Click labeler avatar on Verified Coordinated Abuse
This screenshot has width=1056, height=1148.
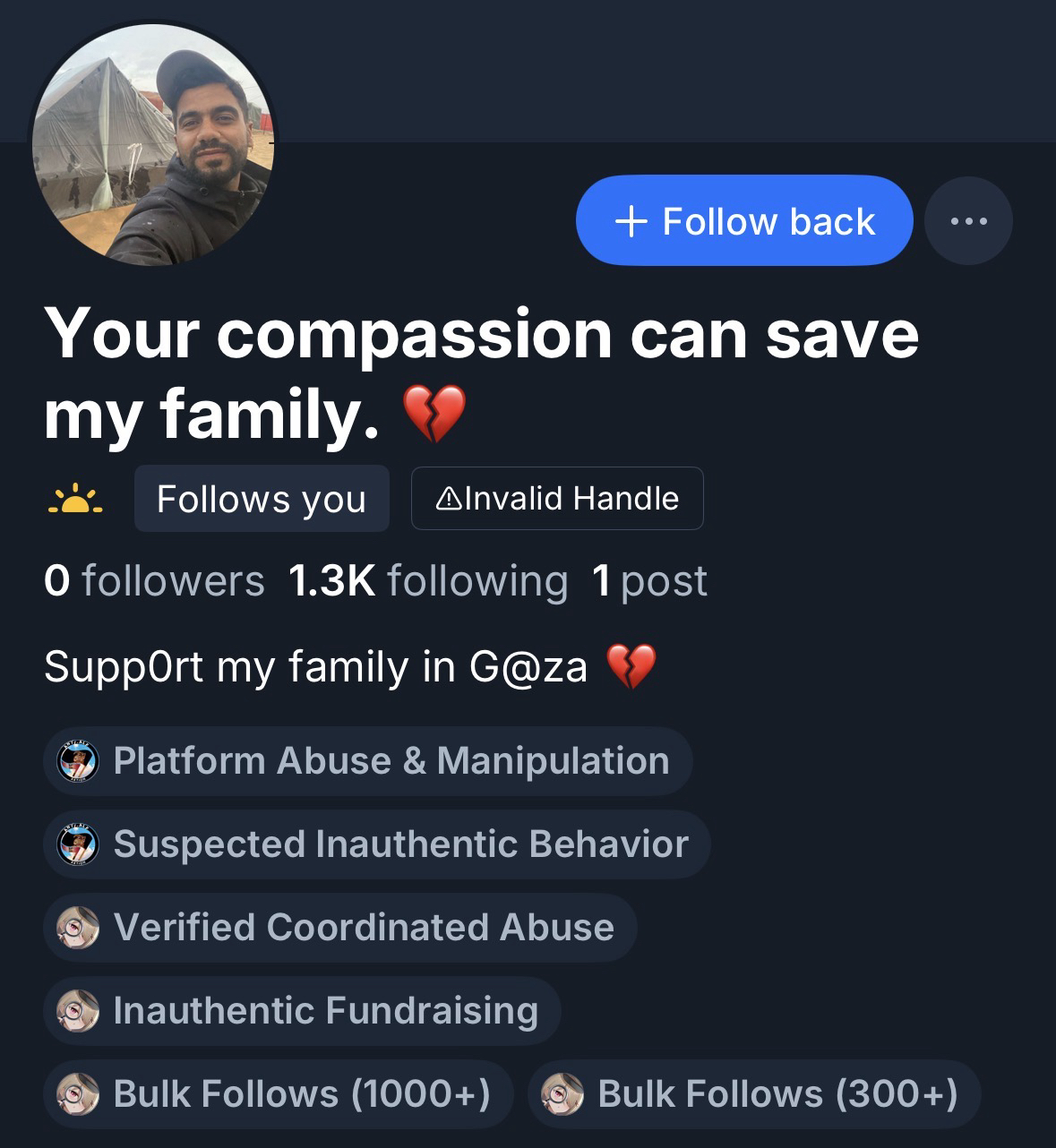click(x=77, y=928)
